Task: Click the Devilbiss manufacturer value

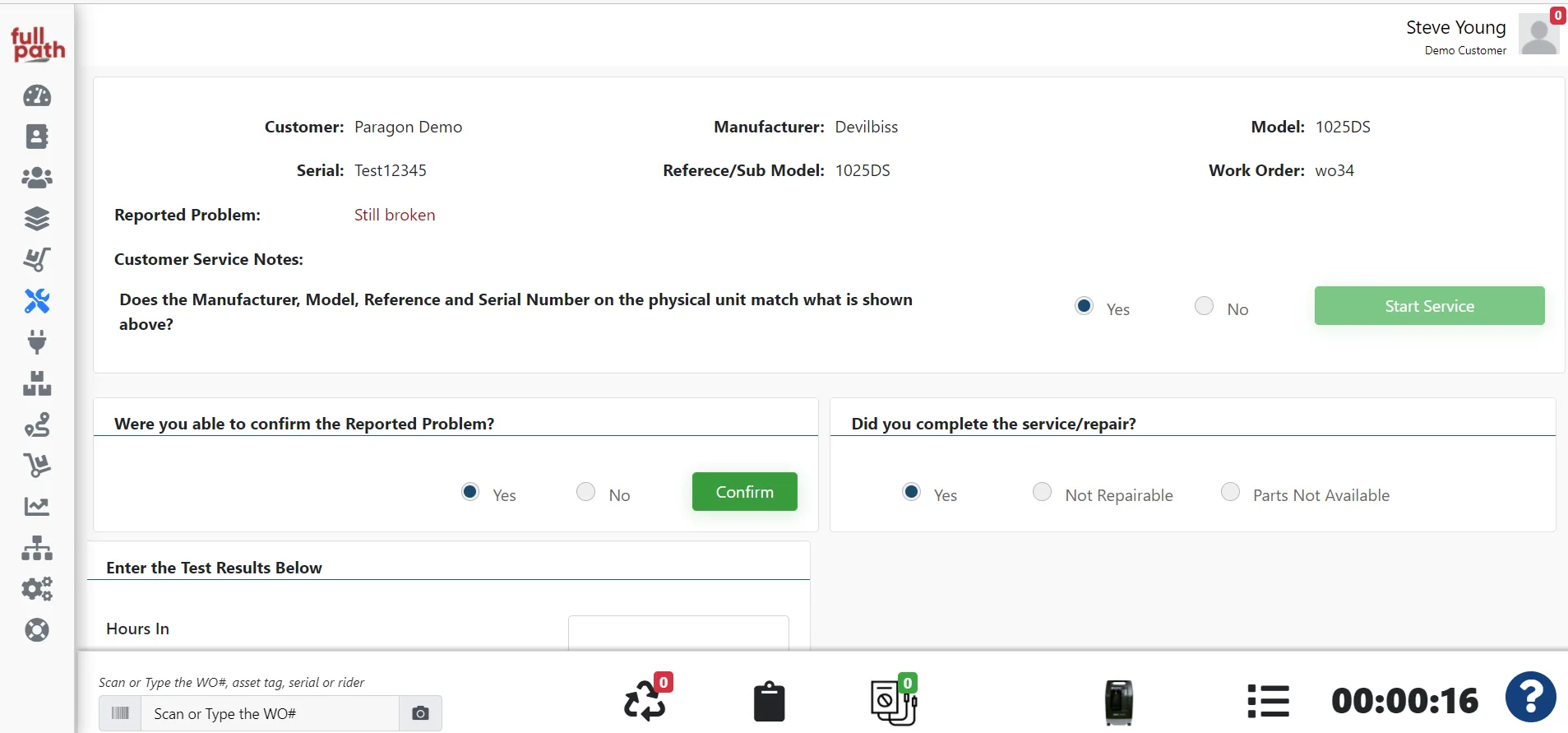Action: click(x=867, y=127)
